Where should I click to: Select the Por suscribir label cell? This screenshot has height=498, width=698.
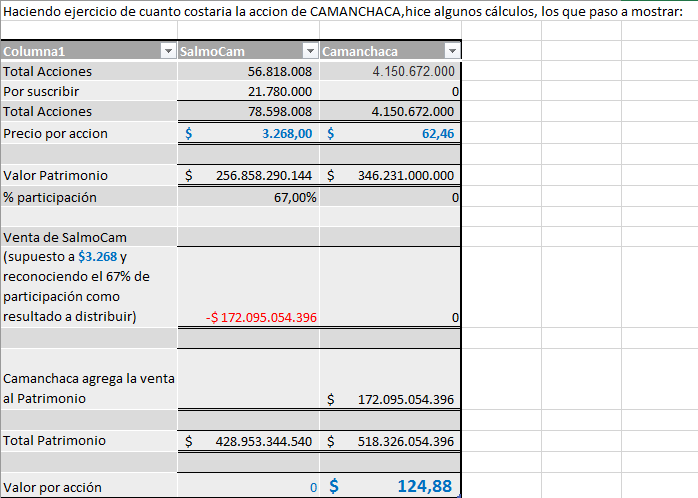[89, 91]
